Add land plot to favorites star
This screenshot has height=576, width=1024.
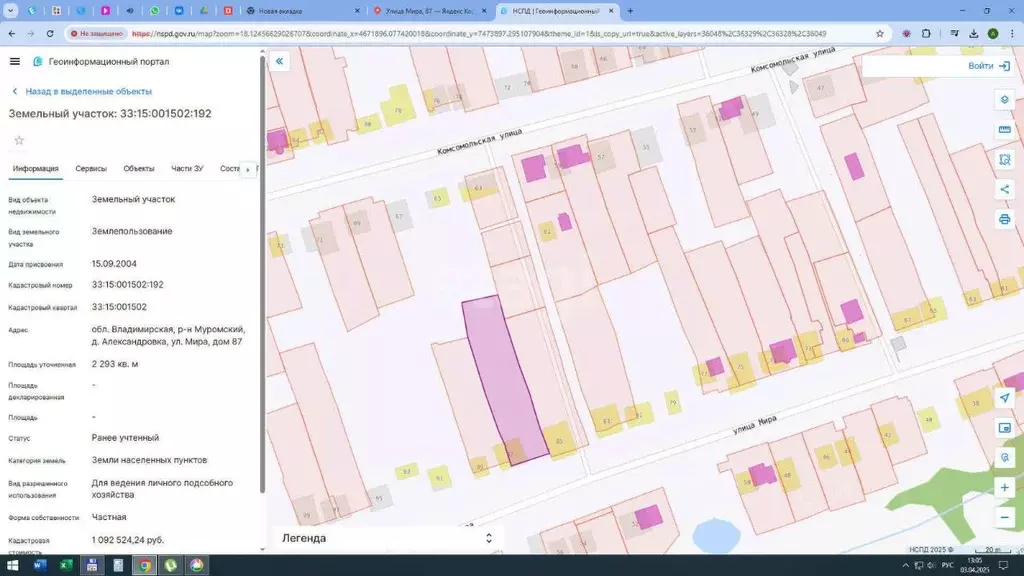tap(19, 140)
